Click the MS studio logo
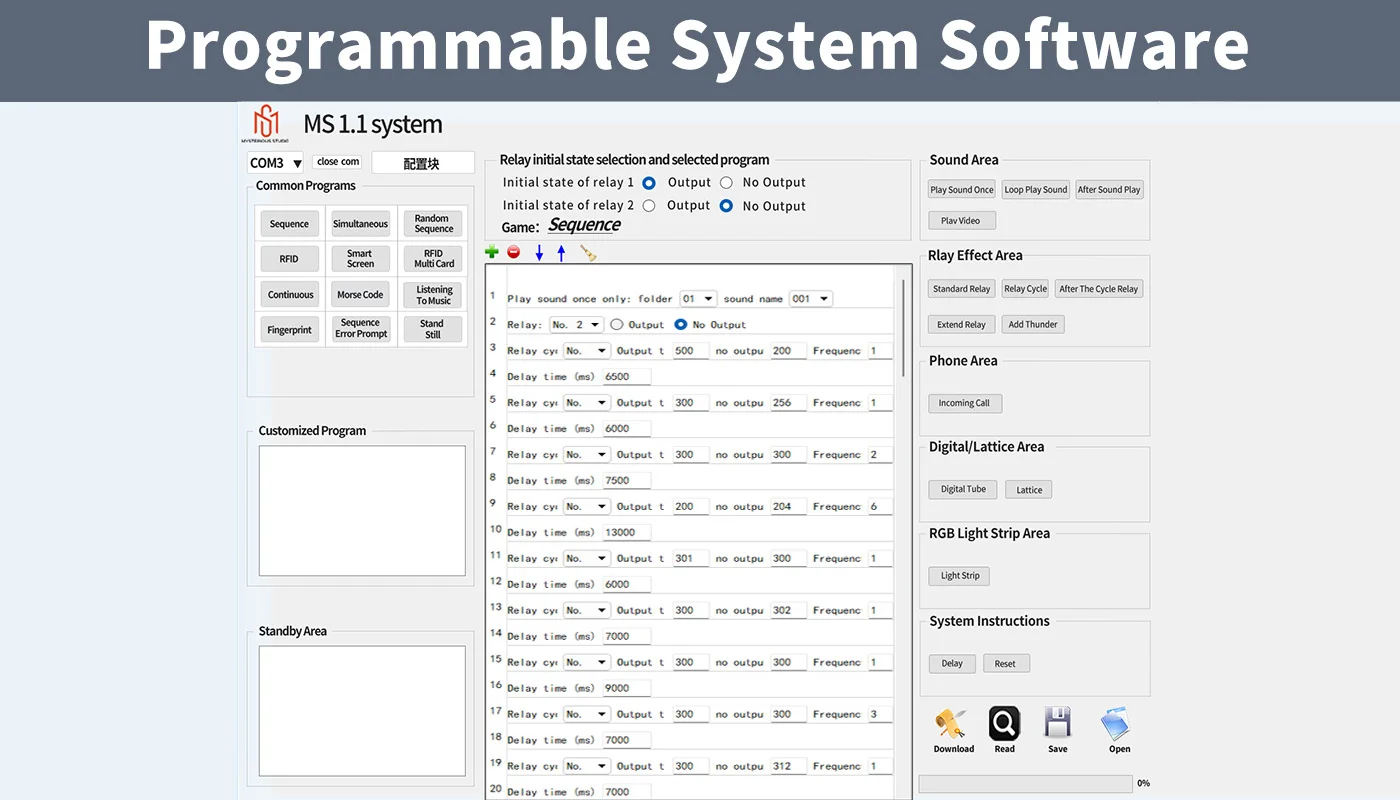Viewport: 1400px width, 800px height. (266, 124)
